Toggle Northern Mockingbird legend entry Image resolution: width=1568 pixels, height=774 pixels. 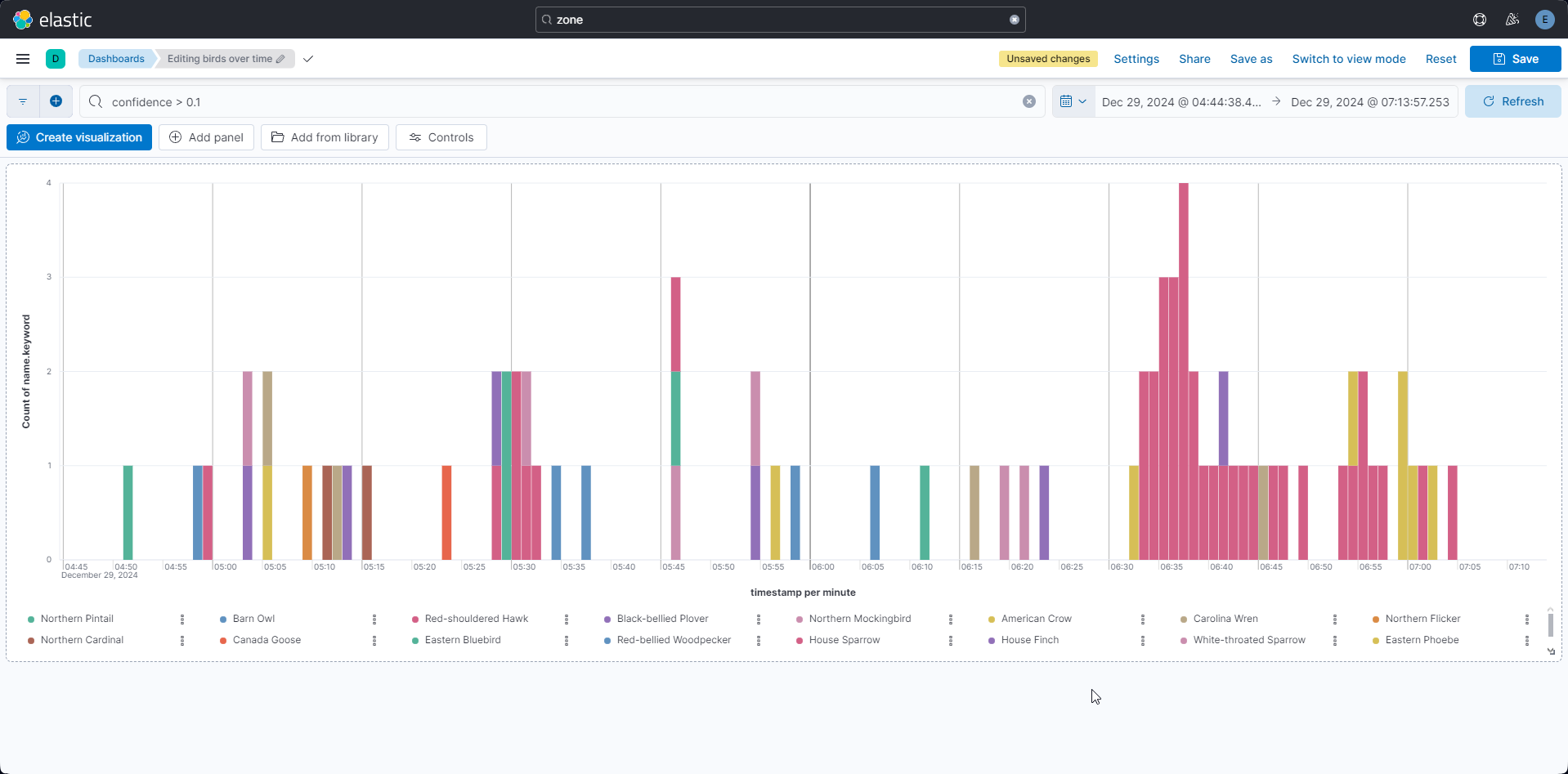point(860,619)
